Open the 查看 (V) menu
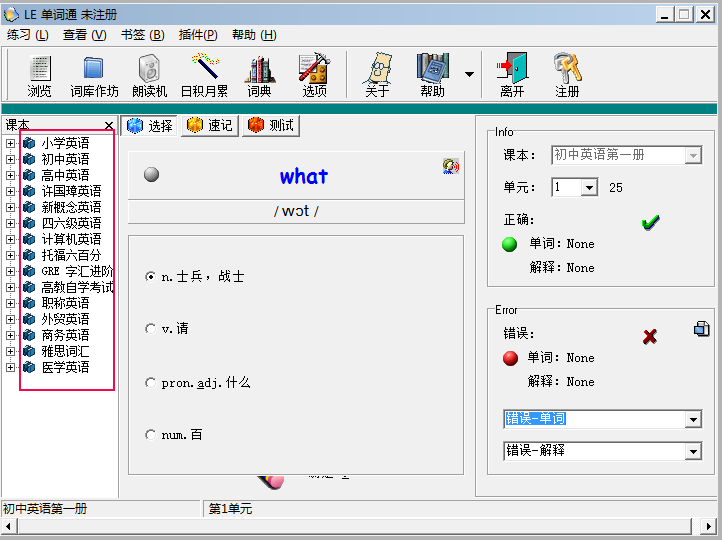 click(85, 35)
